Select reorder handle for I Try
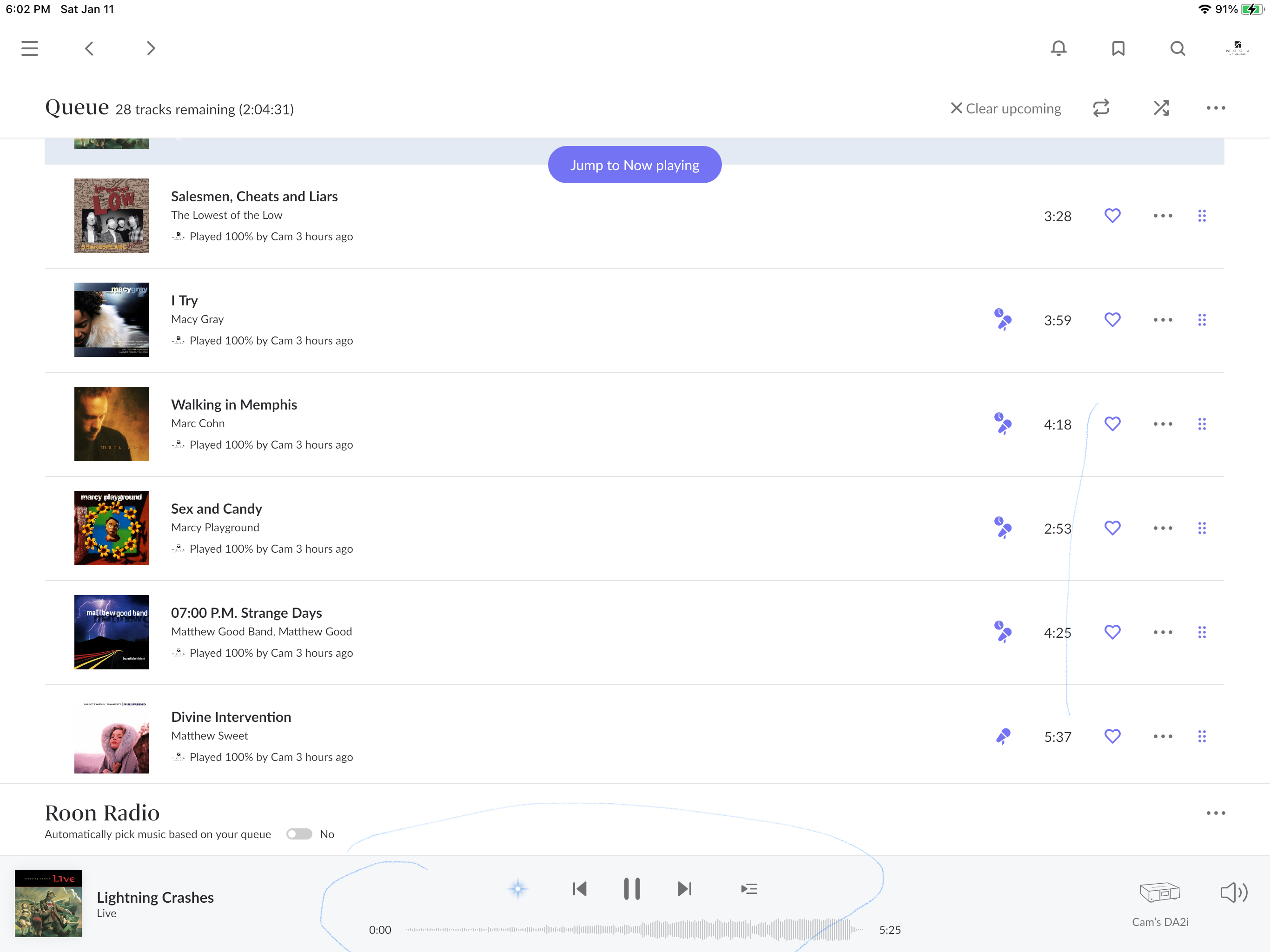Screen dimensions: 1270x952 point(1202,320)
